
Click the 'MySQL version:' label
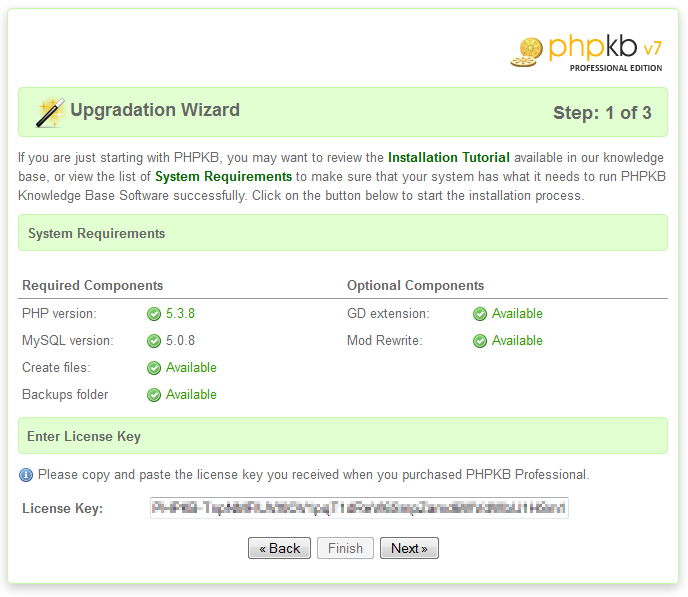click(68, 340)
